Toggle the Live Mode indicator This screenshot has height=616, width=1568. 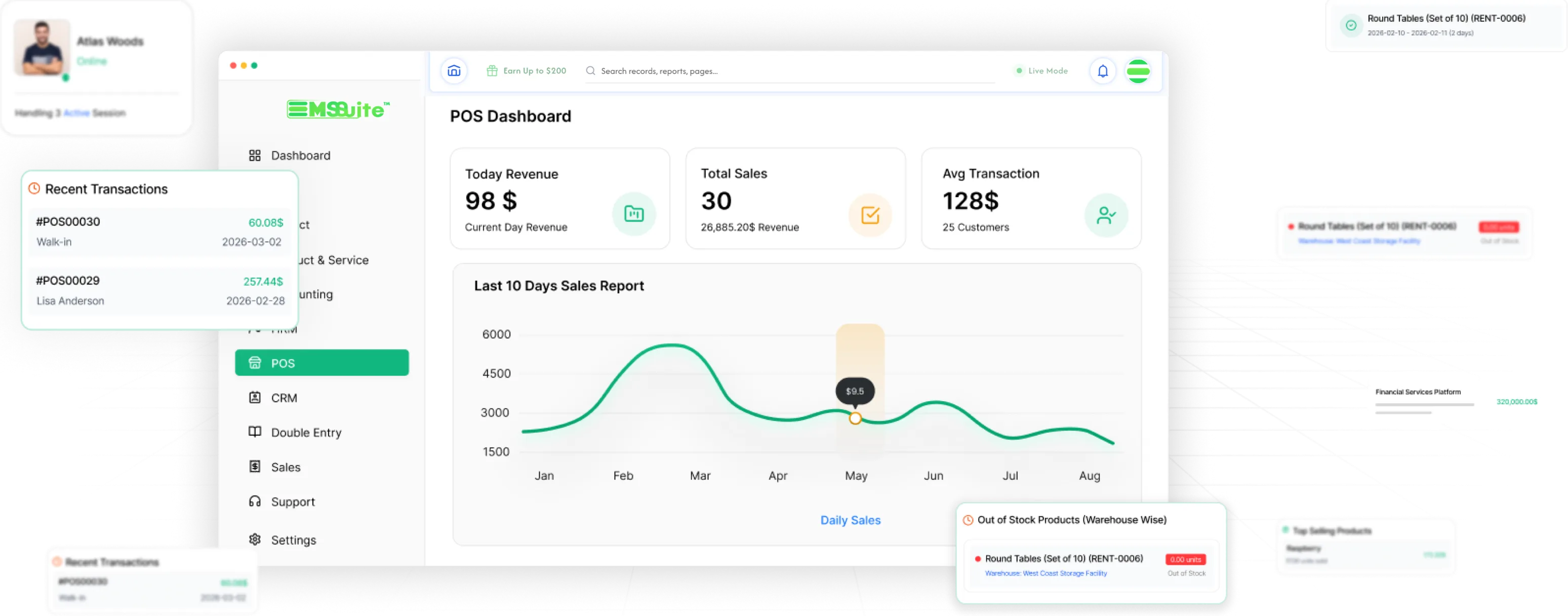pyautogui.click(x=1042, y=71)
